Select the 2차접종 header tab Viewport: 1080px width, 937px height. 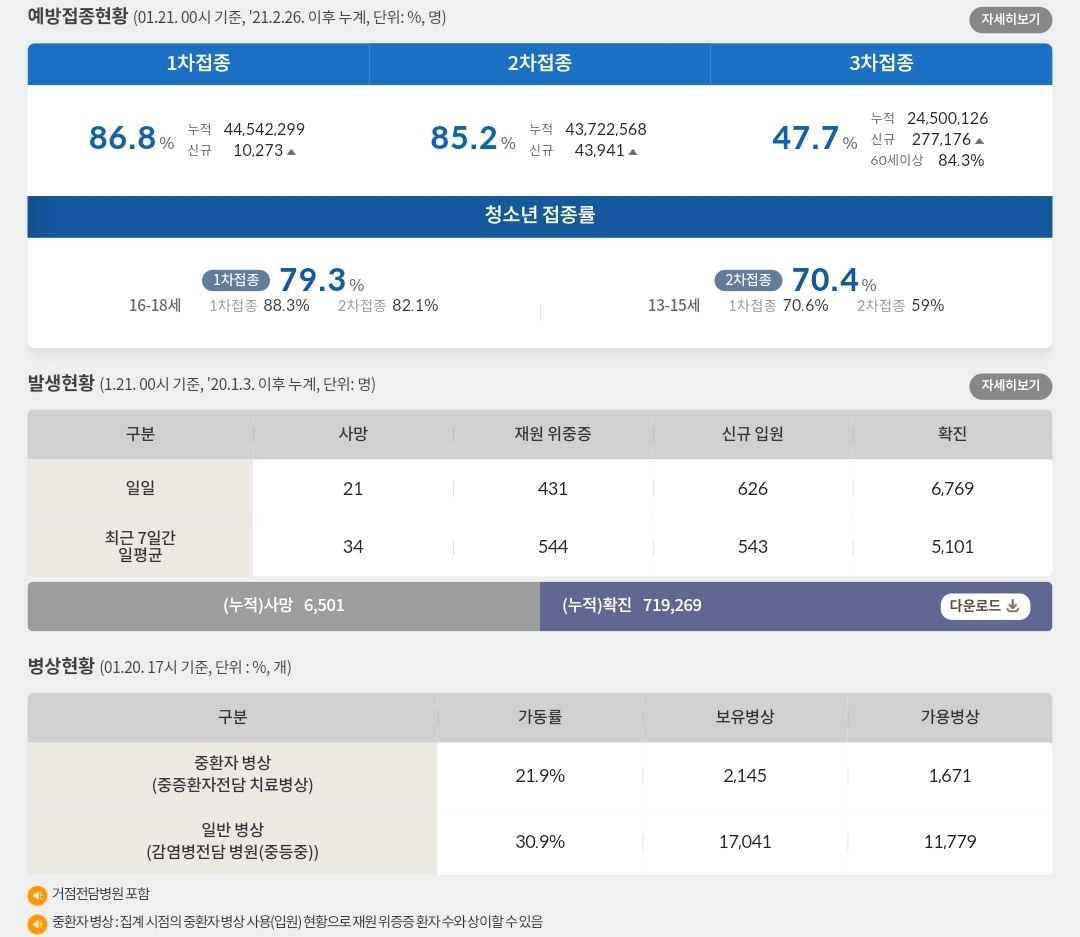(x=540, y=63)
